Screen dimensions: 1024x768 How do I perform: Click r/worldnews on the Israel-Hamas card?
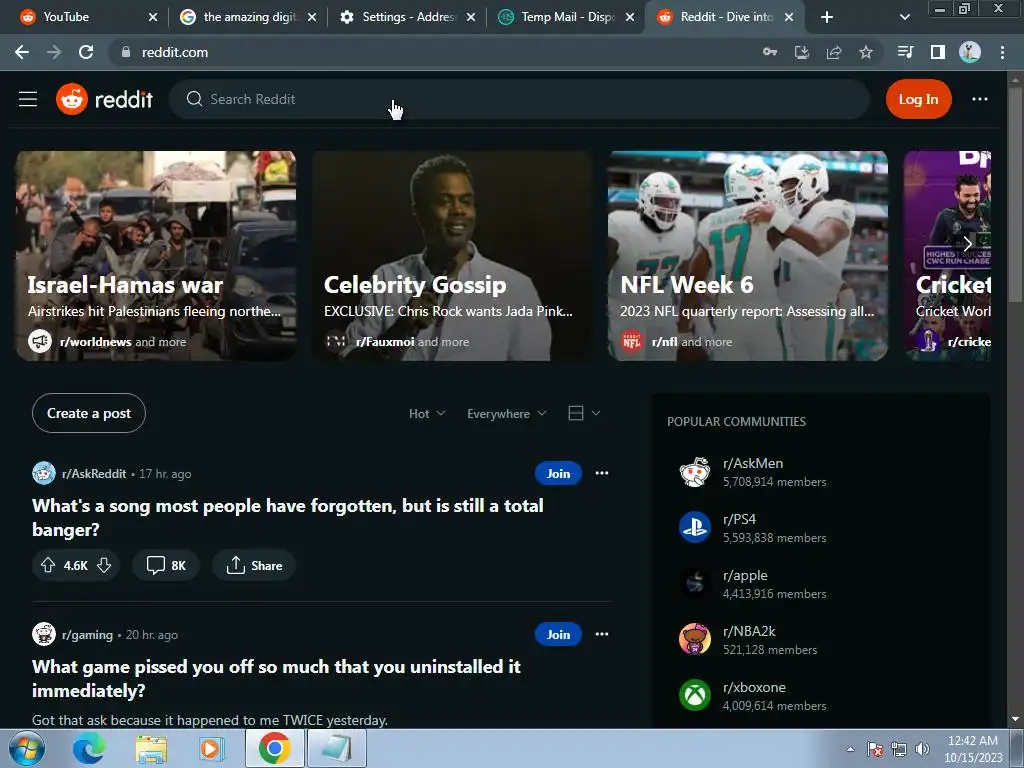click(95, 342)
